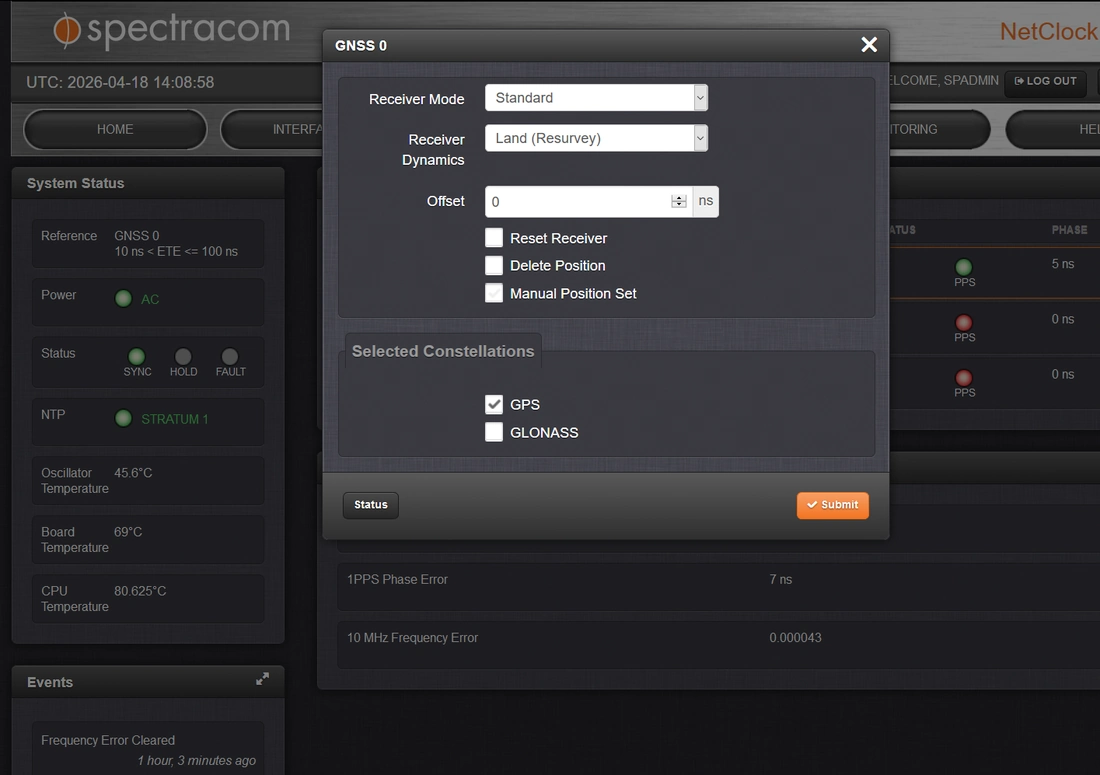Click the FAULT status indicator
Viewport: 1100px width, 775px height.
(x=230, y=357)
